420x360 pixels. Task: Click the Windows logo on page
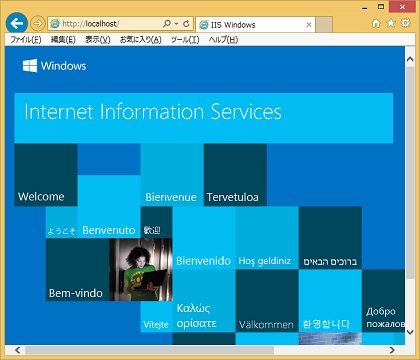30,66
